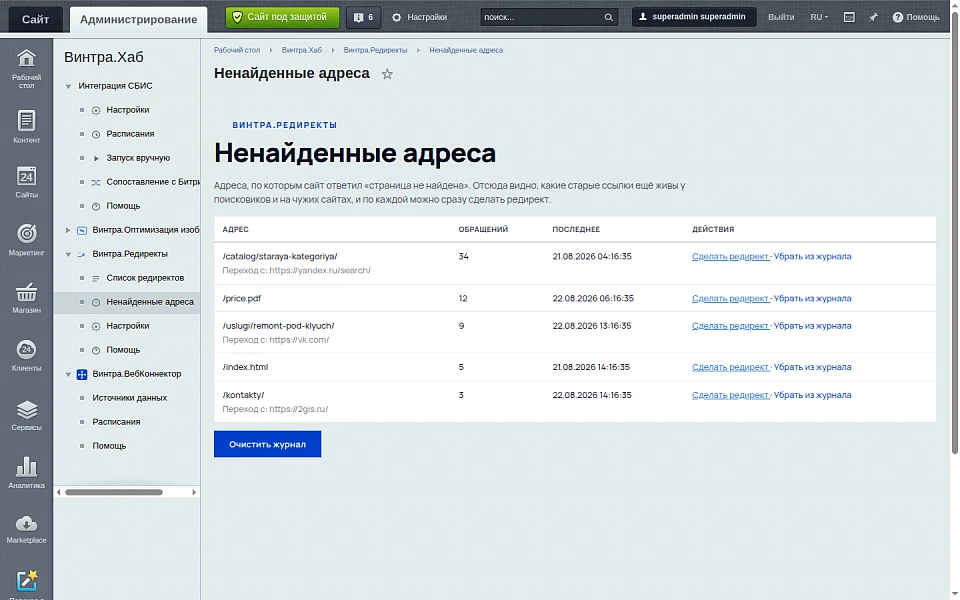Open Список редиректов menu item

145,278
